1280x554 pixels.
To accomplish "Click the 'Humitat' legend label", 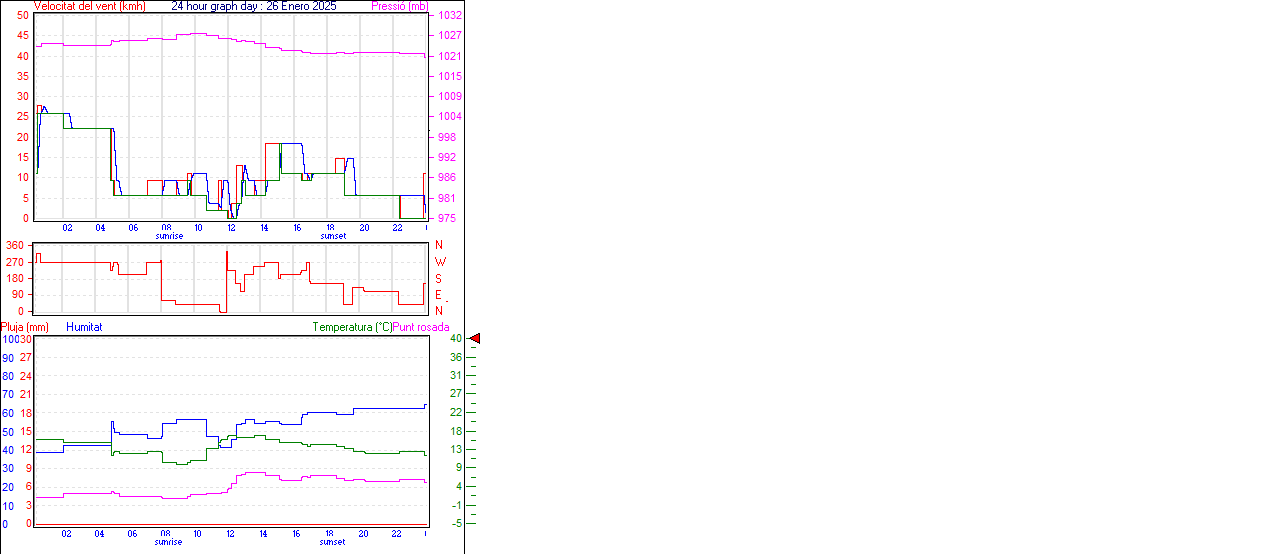I will click(x=84, y=327).
